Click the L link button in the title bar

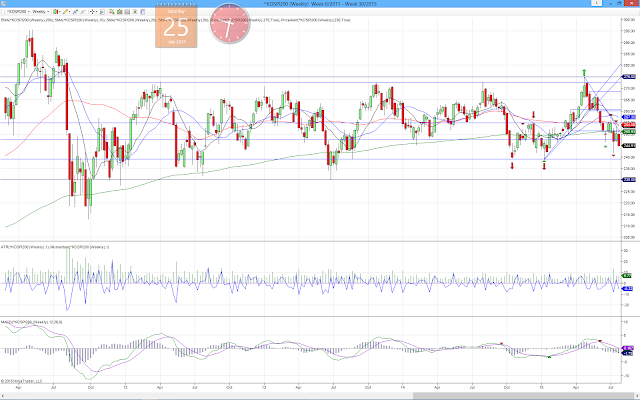[x=596, y=3]
